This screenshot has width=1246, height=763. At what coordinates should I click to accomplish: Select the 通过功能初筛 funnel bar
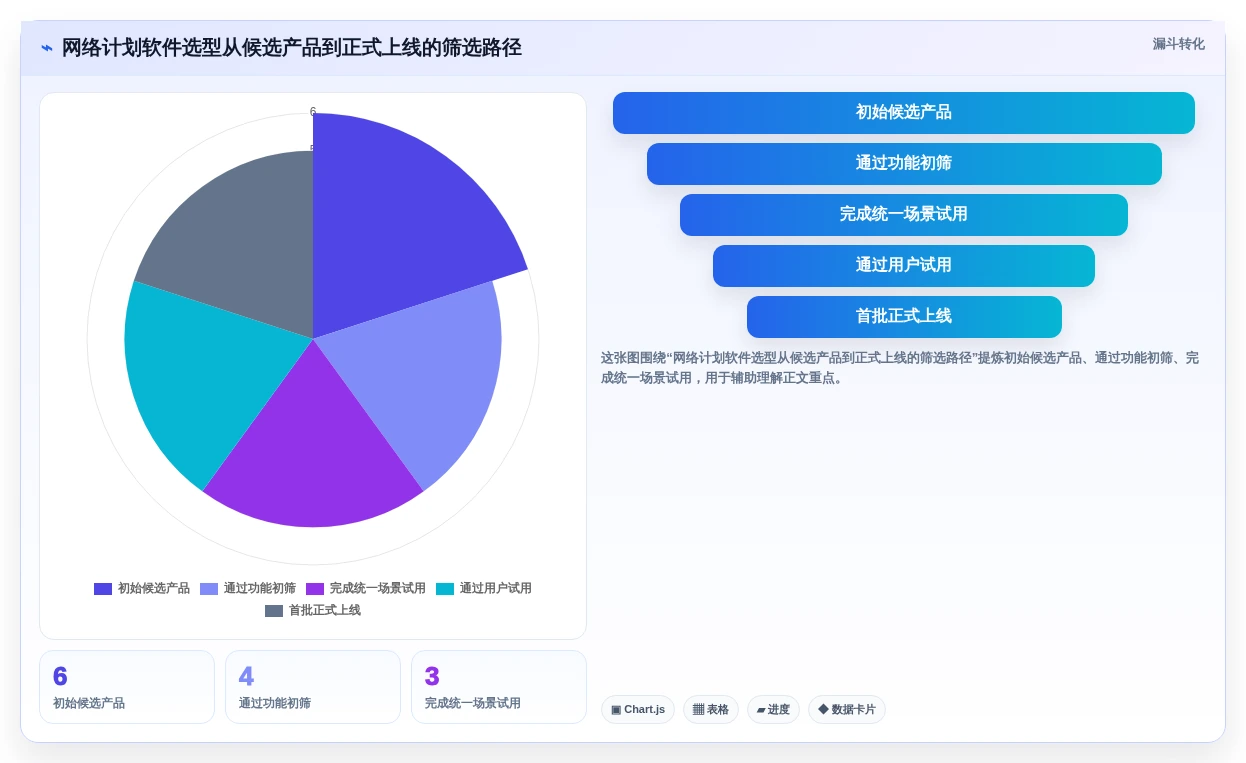[x=904, y=164]
